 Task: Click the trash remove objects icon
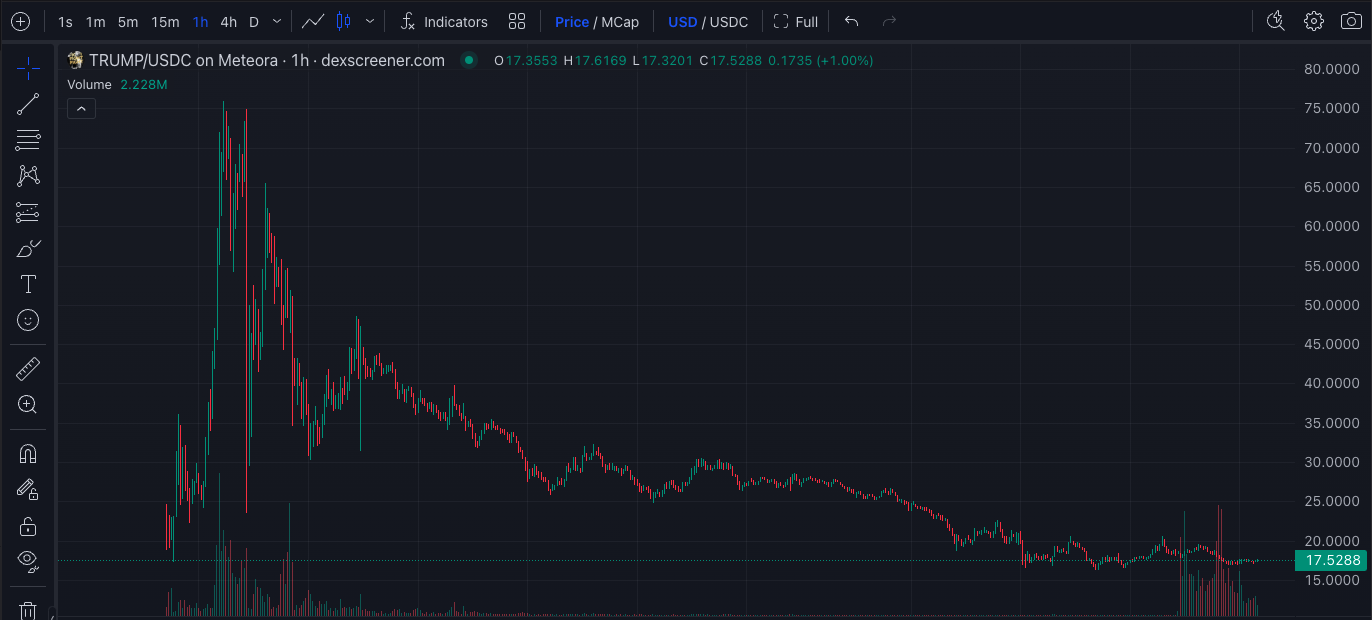coord(28,609)
